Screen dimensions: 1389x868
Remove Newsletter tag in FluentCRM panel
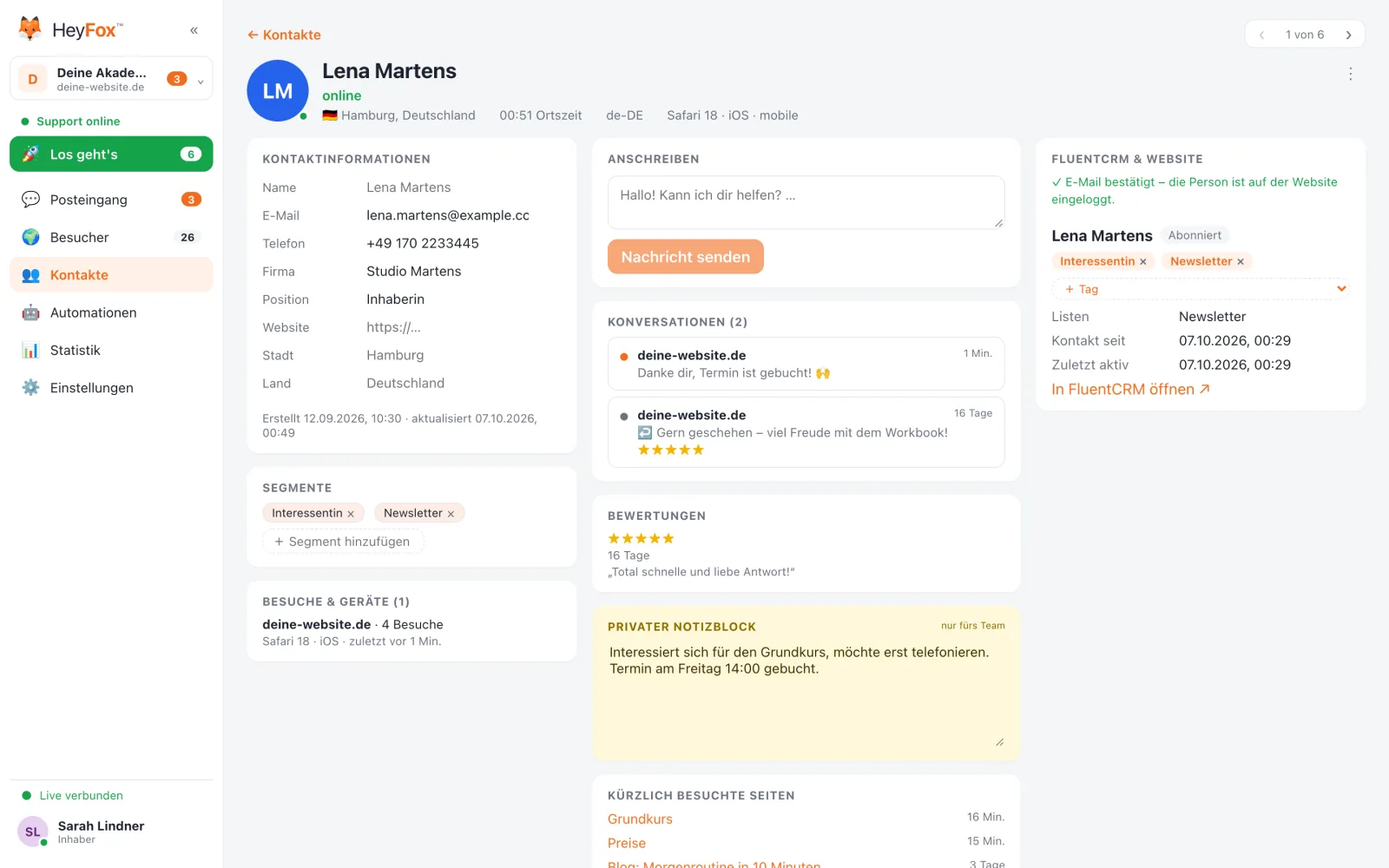coord(1241,261)
